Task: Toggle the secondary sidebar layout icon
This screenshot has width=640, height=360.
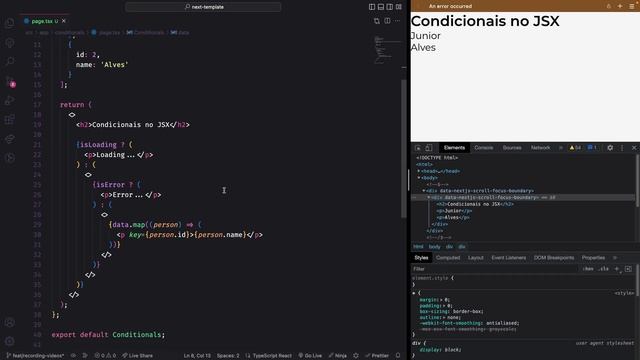Action: coord(390,7)
